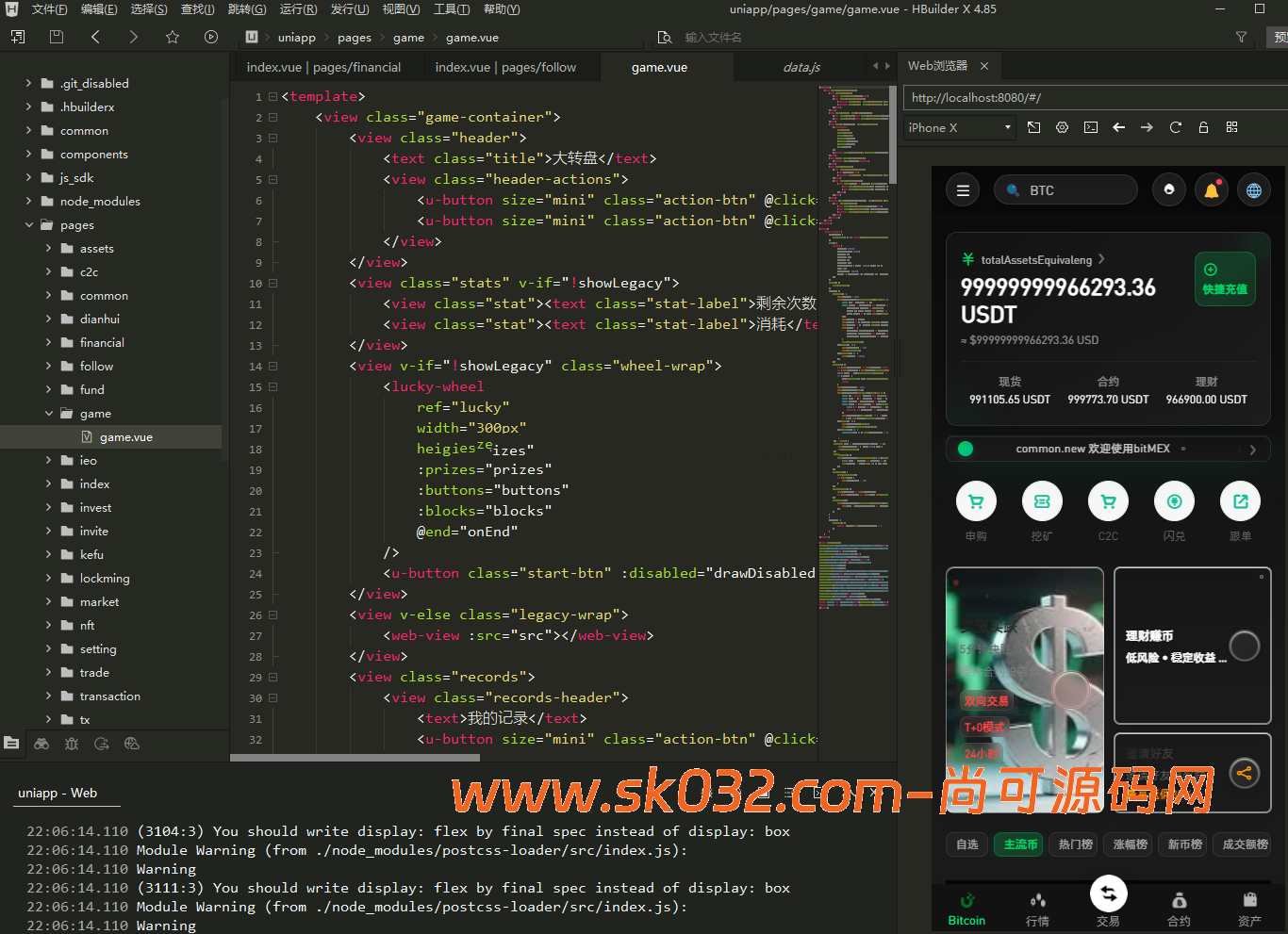Open the iPhone X device dropdown
This screenshot has width=1288, height=934.
[x=959, y=127]
